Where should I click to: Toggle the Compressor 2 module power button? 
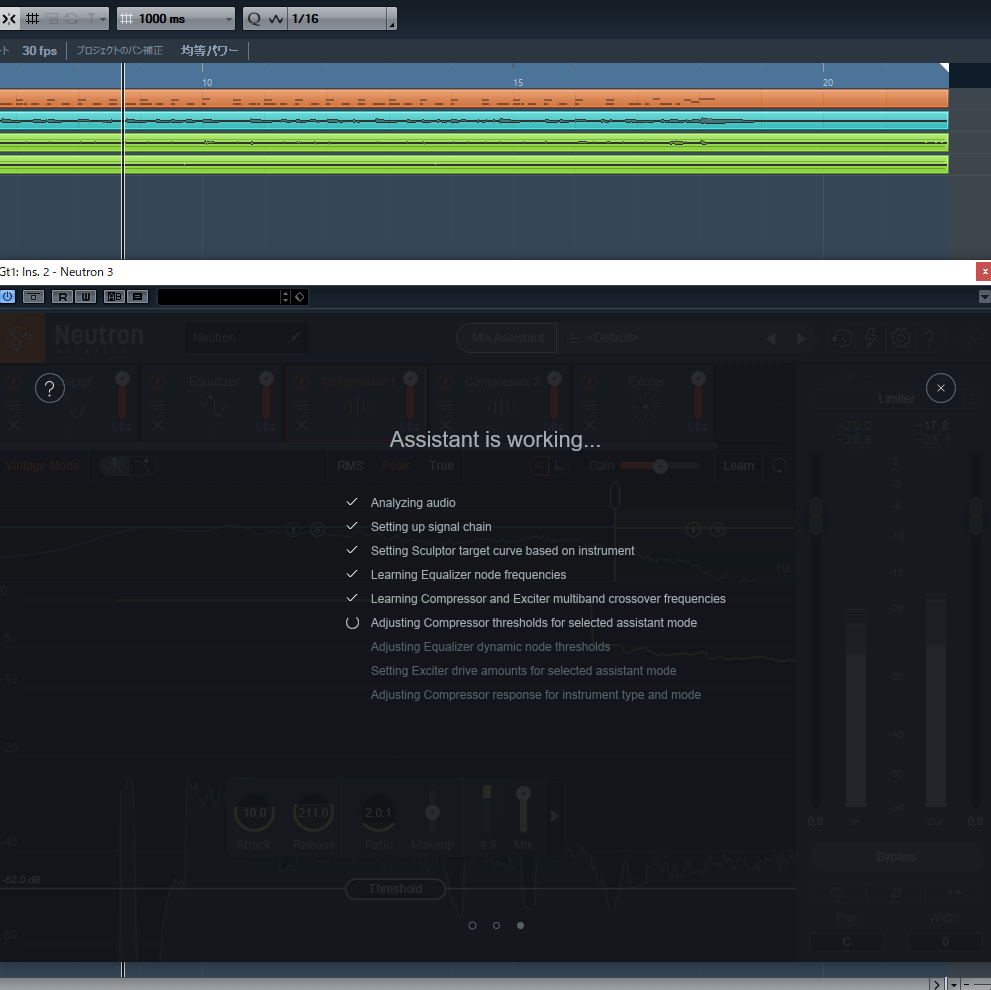(x=446, y=382)
